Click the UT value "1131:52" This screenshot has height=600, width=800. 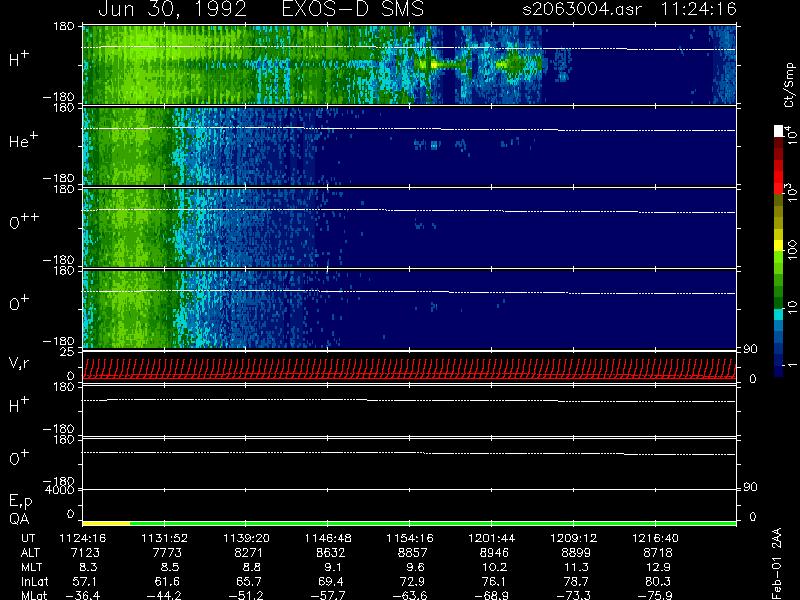[x=164, y=538]
